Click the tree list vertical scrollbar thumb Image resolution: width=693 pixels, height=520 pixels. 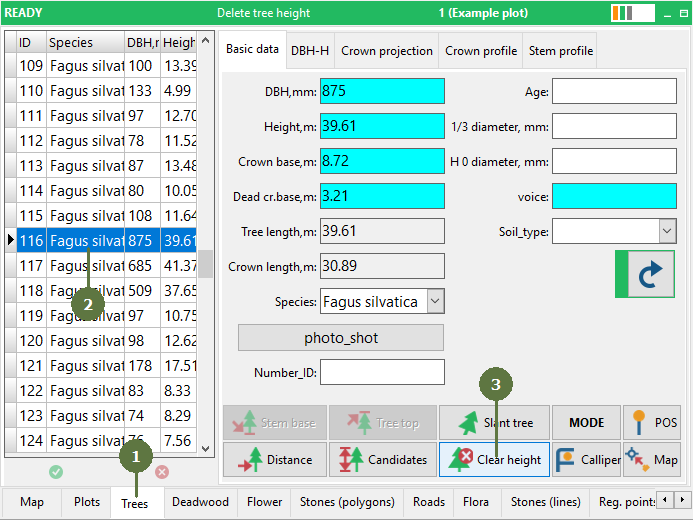pyautogui.click(x=205, y=264)
